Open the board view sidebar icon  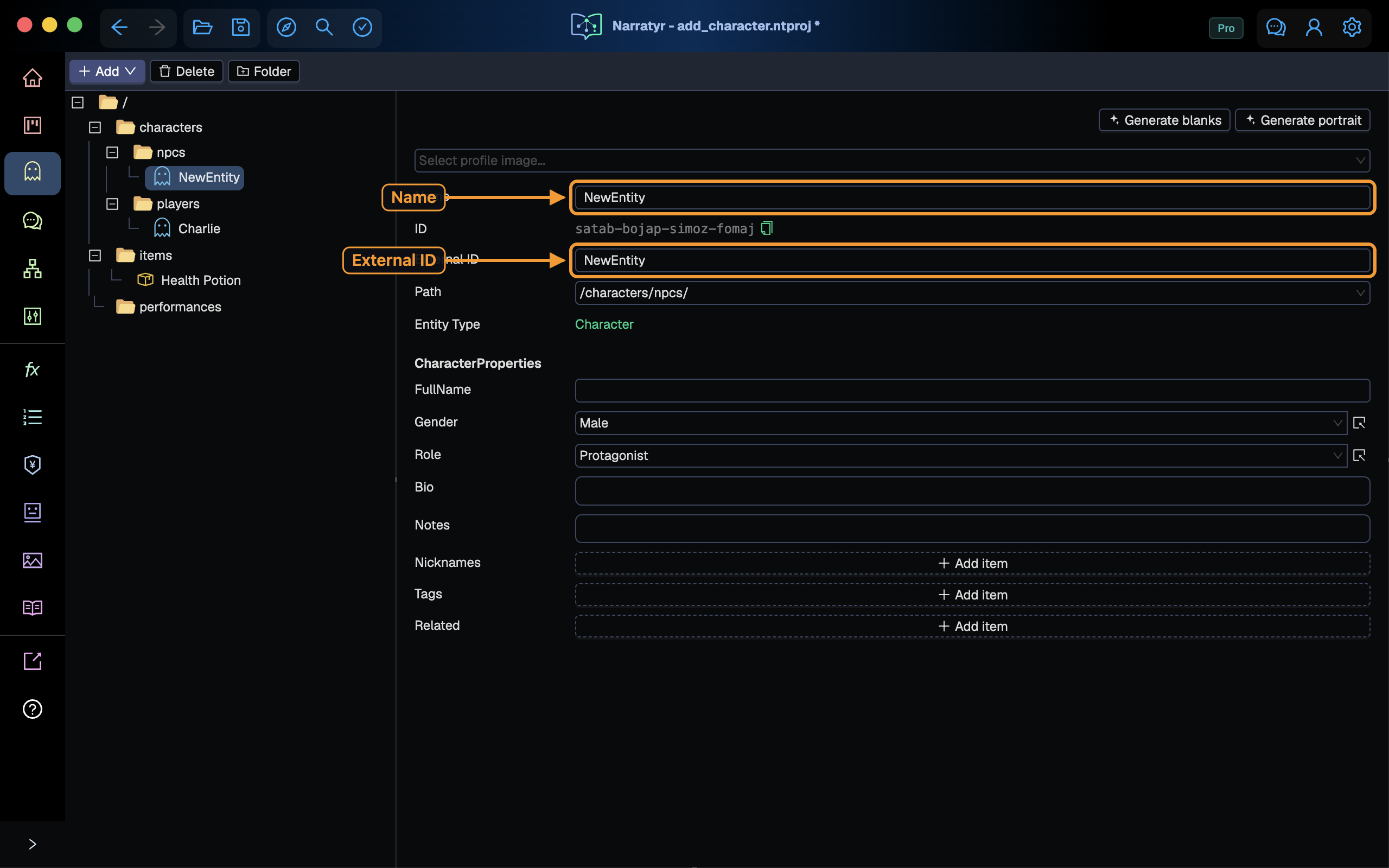pyautogui.click(x=33, y=125)
